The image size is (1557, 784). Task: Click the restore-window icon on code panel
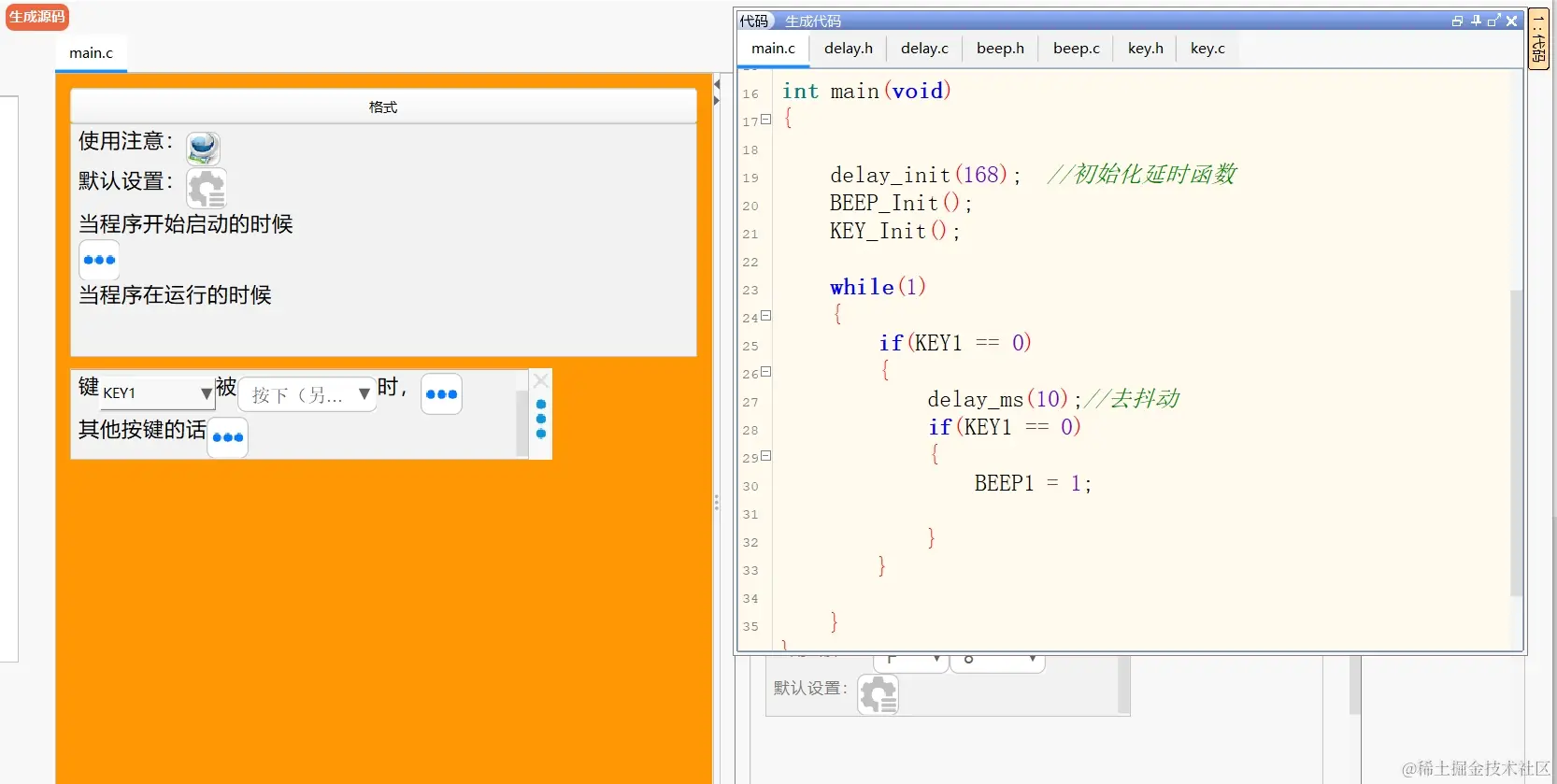(1457, 21)
